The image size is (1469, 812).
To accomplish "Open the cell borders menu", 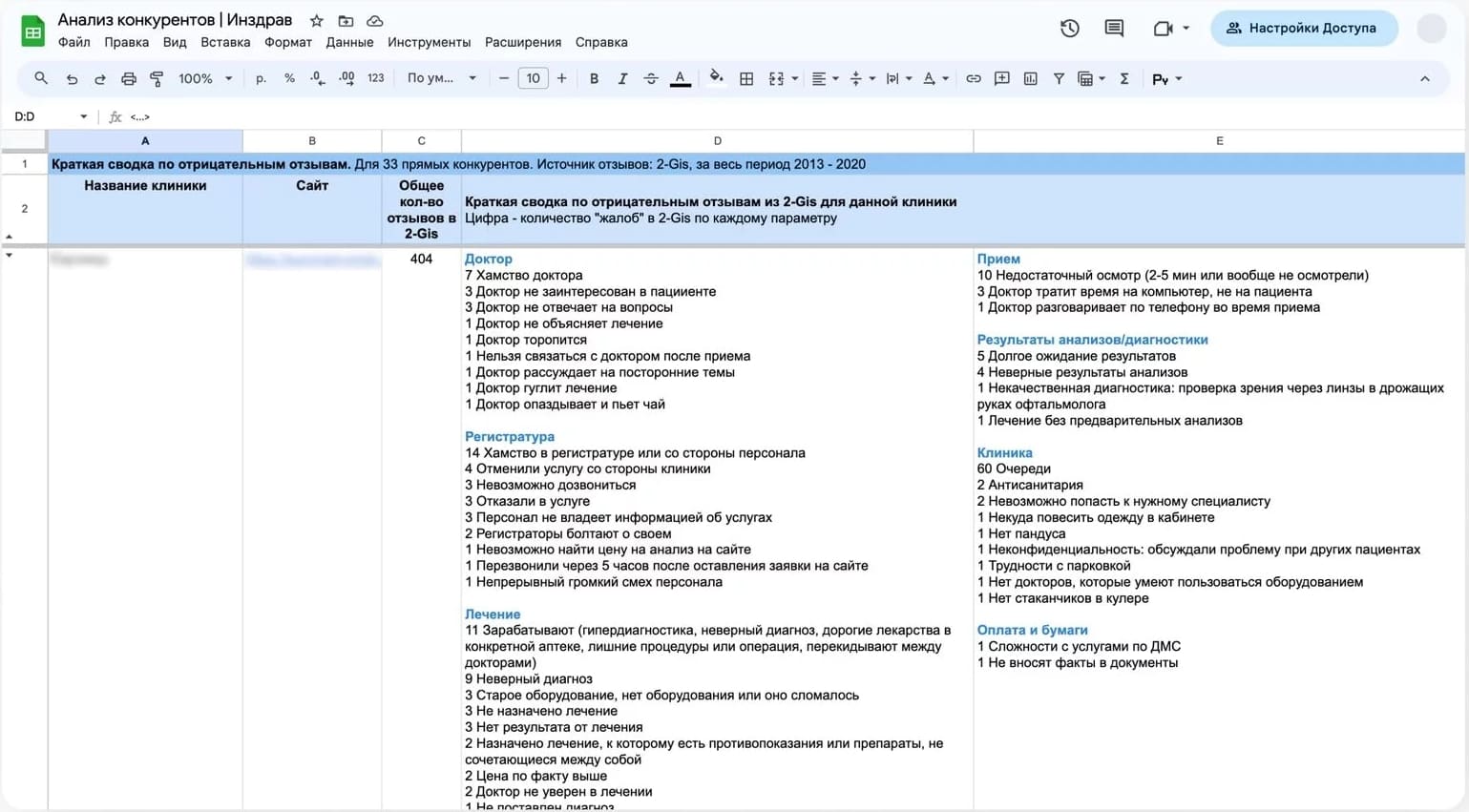I will [746, 79].
